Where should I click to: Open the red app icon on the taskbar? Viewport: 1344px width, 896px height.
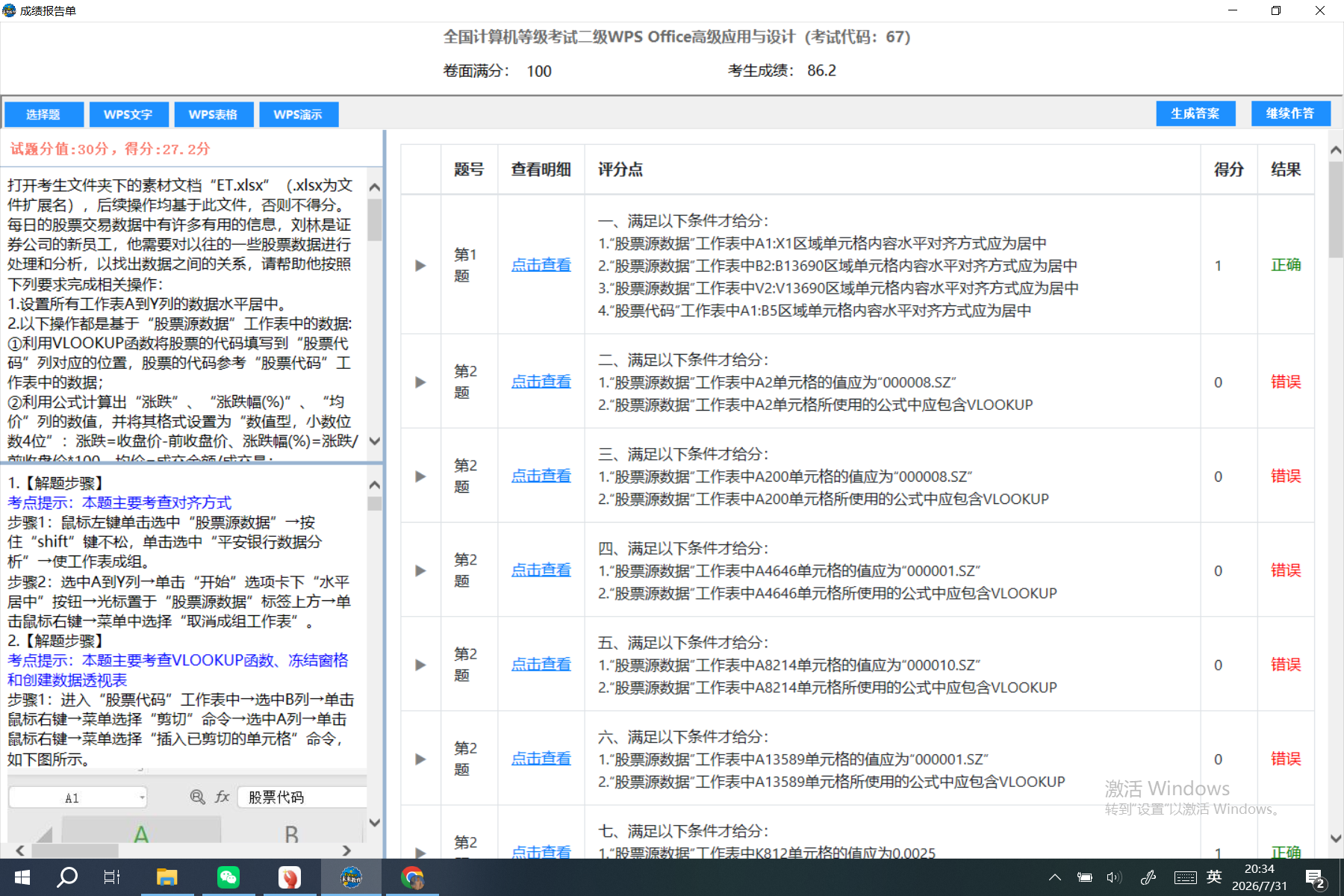click(289, 877)
